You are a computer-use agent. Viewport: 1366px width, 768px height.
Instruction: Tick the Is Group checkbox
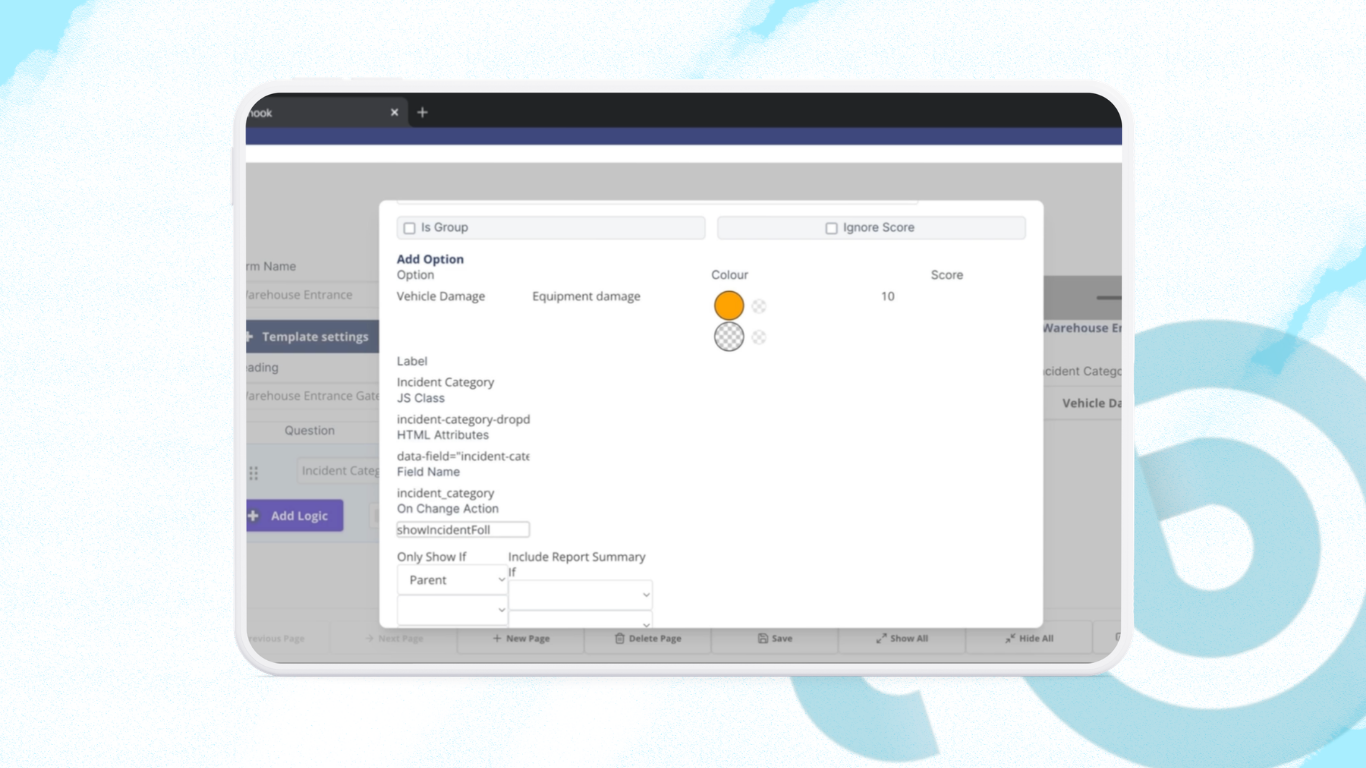point(409,228)
